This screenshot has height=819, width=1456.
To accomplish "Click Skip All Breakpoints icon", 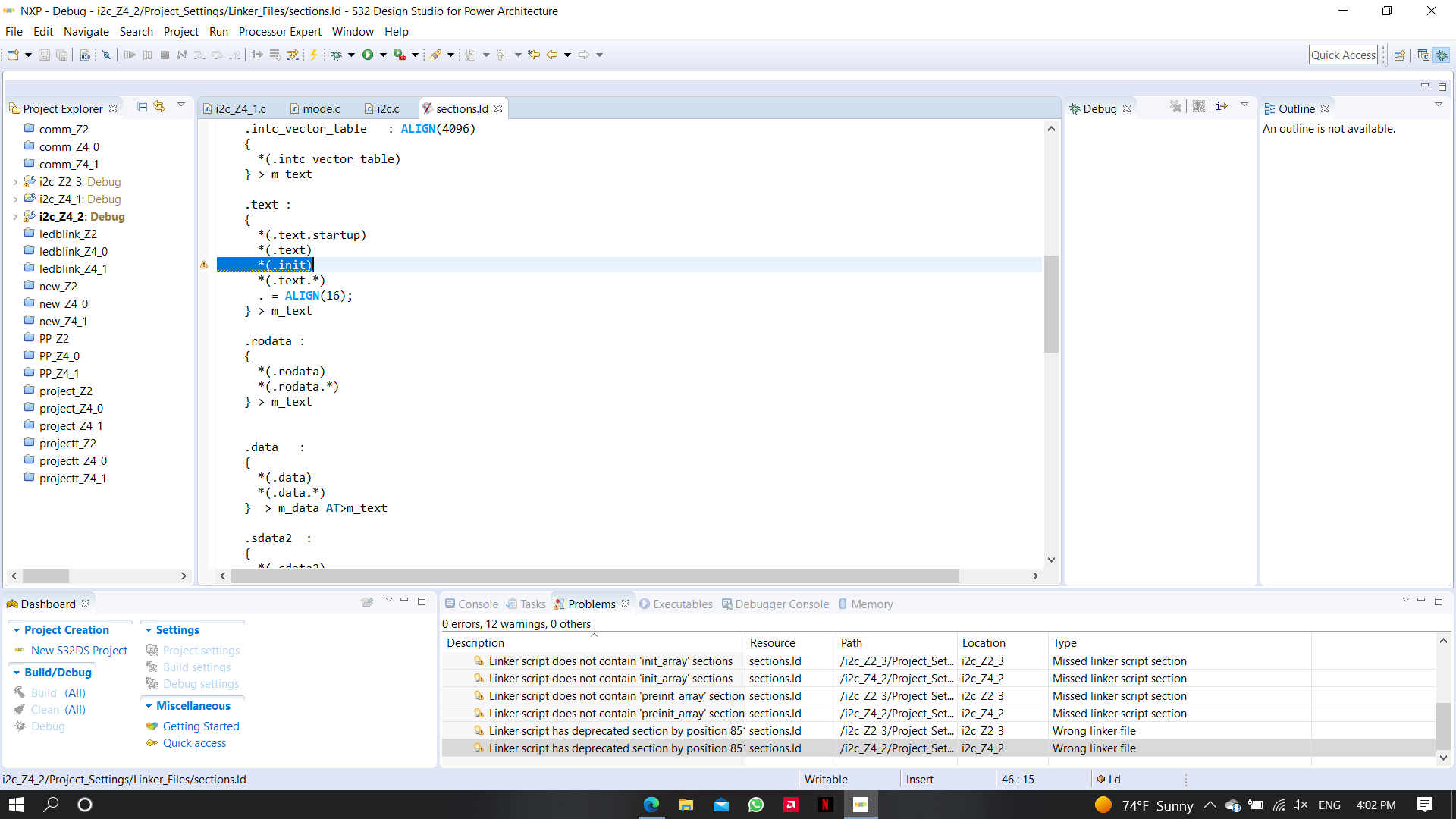I will pyautogui.click(x=106, y=55).
